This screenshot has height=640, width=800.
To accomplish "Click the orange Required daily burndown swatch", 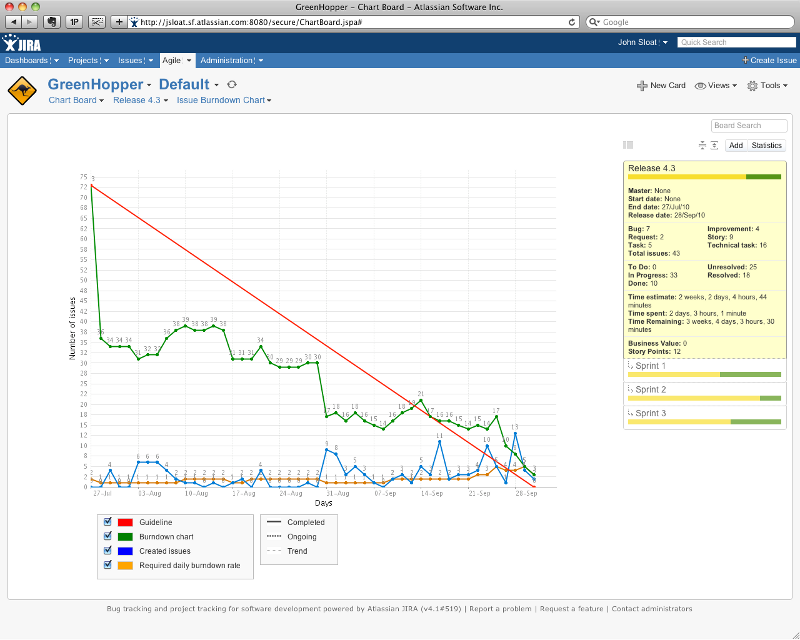I will pos(126,566).
